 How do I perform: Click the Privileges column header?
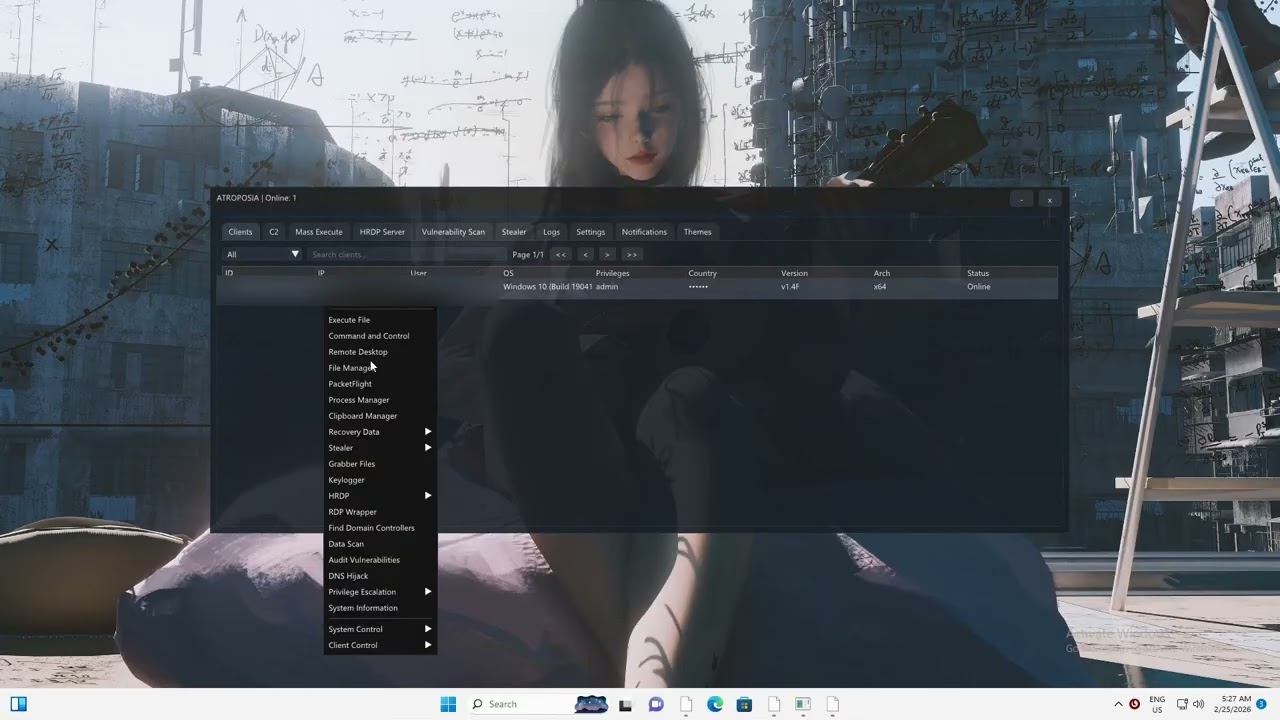point(613,273)
